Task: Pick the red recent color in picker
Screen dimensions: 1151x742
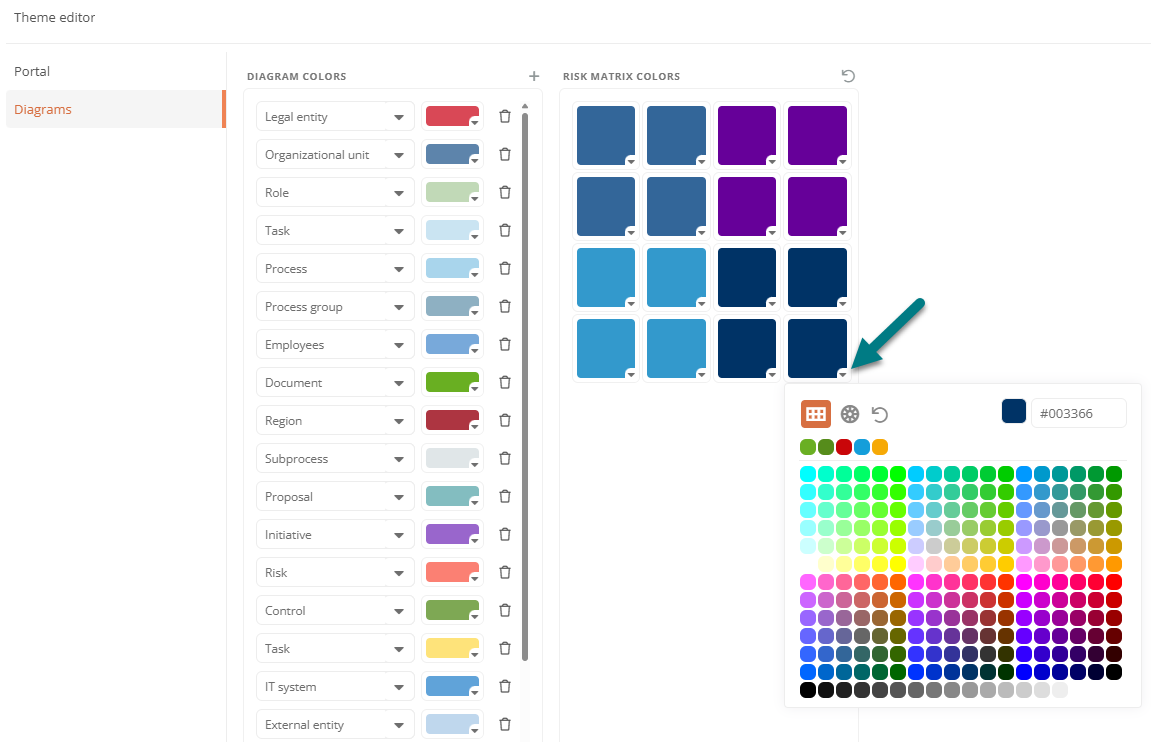Action: (843, 447)
